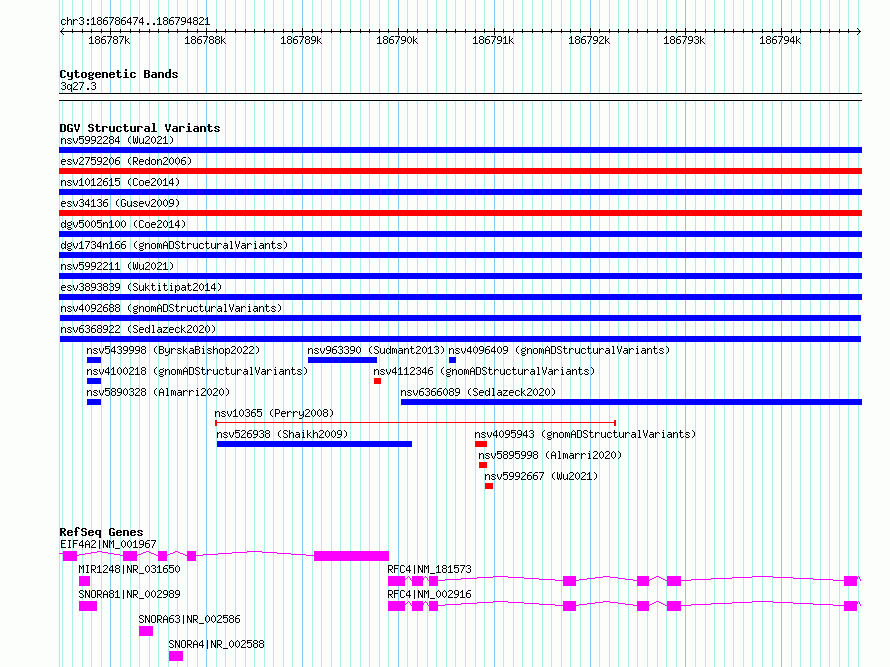
Task: Open the nsv1012615 (Coe2014) variant label
Action: pyautogui.click(x=120, y=182)
